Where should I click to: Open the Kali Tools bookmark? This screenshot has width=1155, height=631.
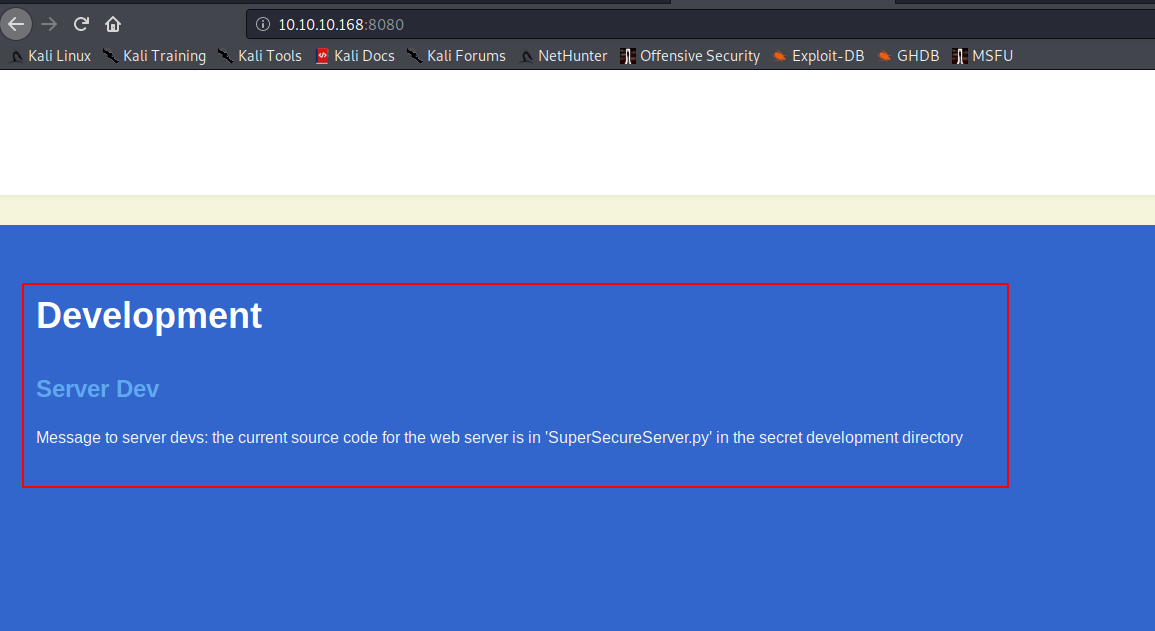click(x=260, y=56)
